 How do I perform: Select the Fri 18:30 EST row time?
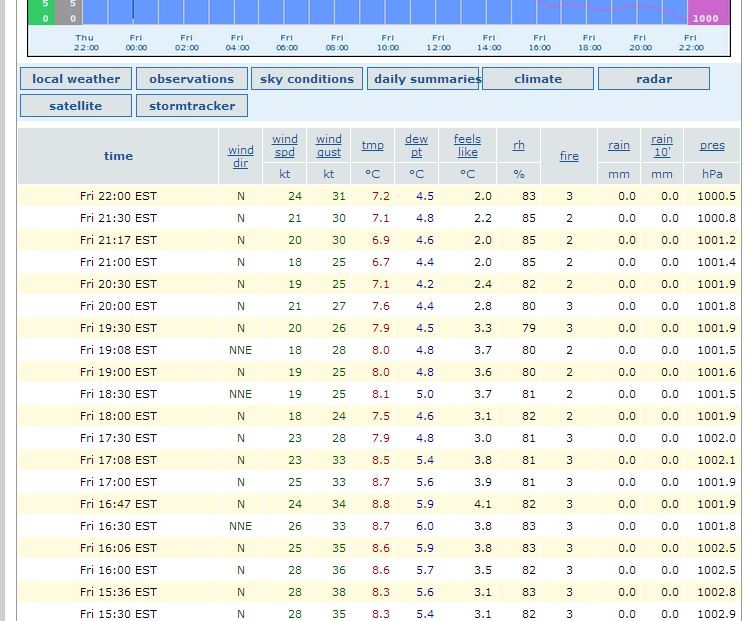coord(118,394)
